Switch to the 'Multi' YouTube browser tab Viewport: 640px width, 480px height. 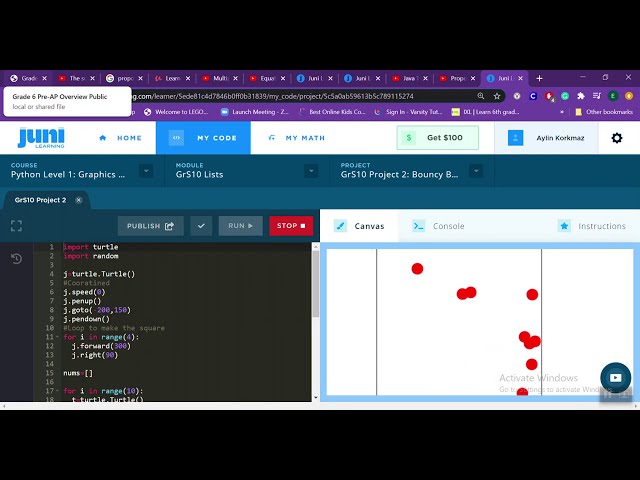[x=220, y=78]
